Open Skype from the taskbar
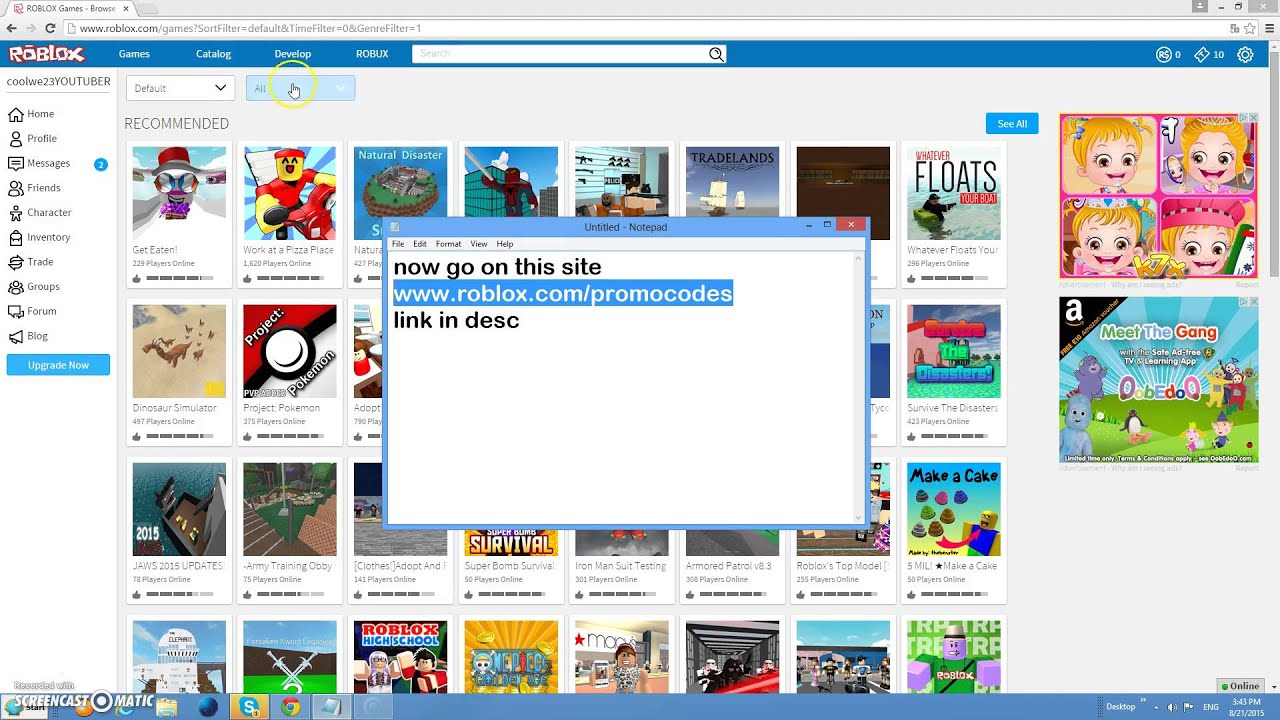 pos(247,707)
